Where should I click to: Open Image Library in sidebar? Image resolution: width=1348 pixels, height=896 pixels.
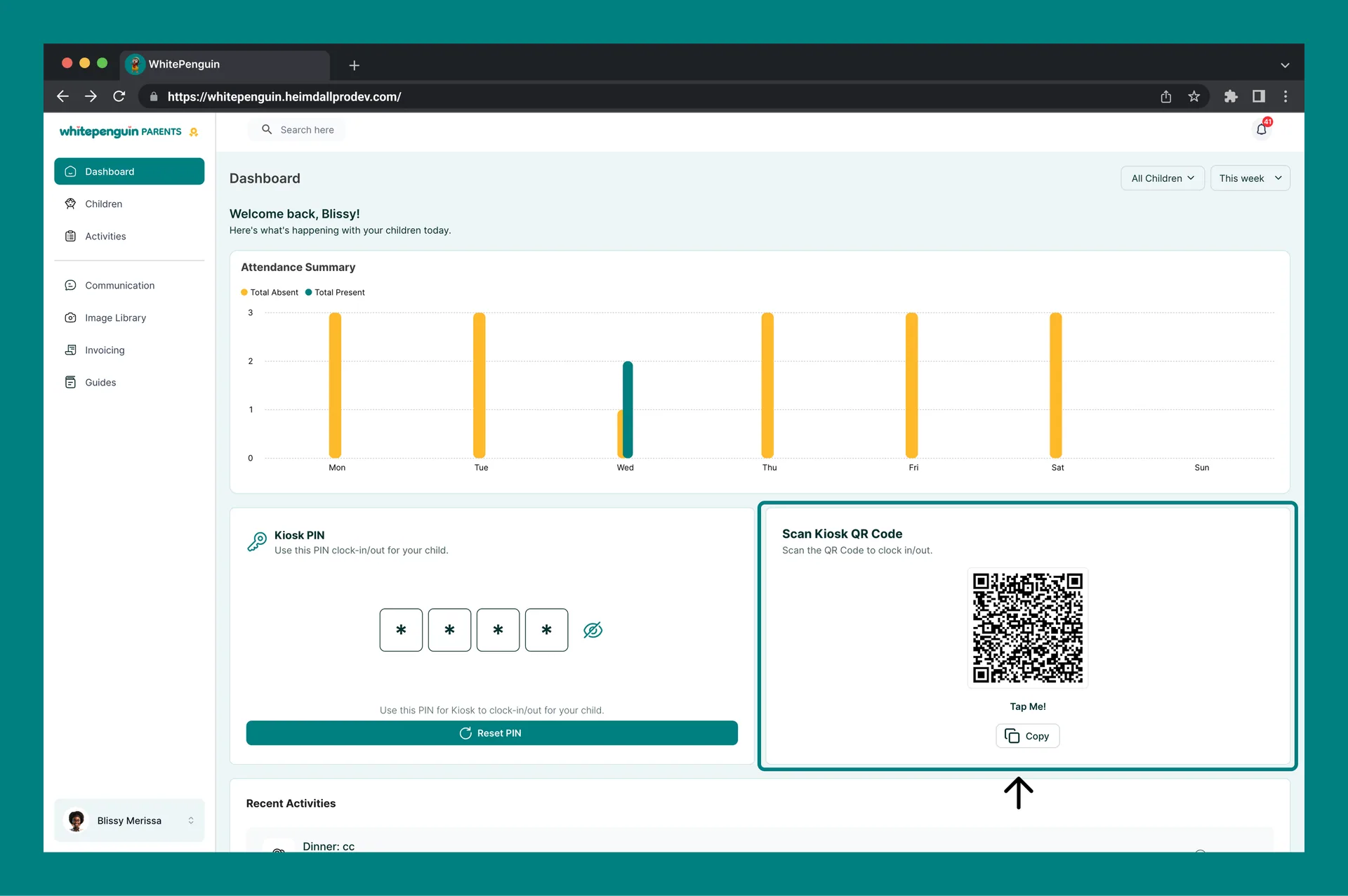click(x=129, y=317)
